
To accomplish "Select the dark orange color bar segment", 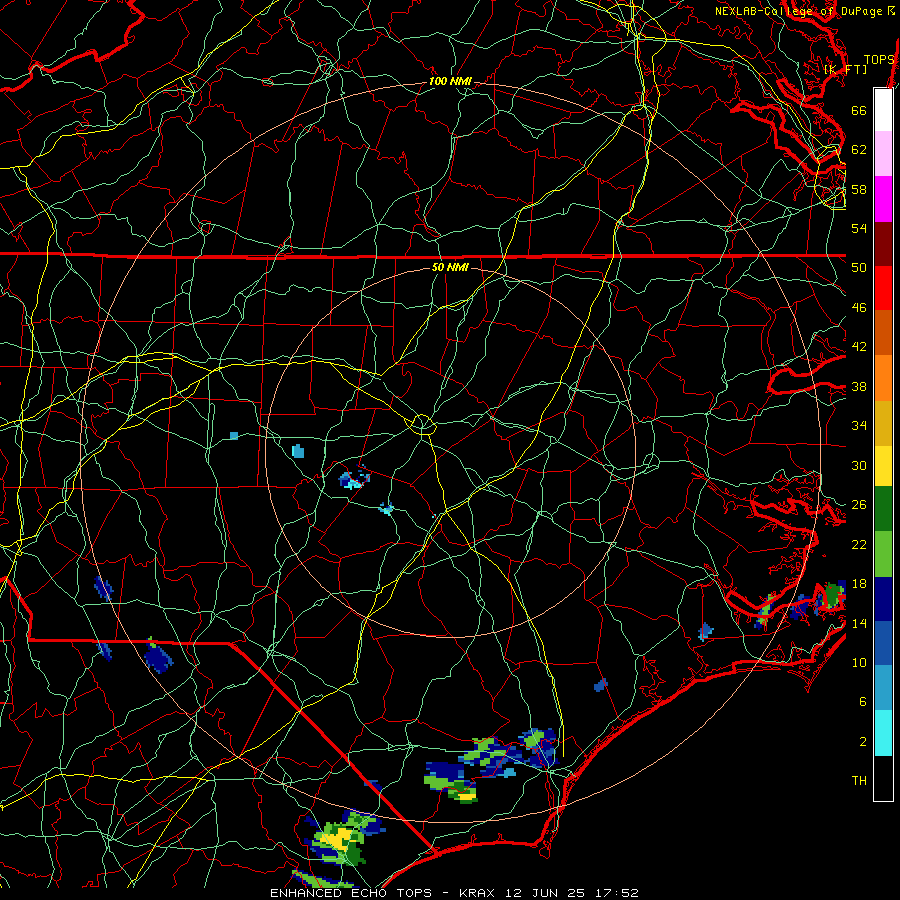I will tap(883, 333).
